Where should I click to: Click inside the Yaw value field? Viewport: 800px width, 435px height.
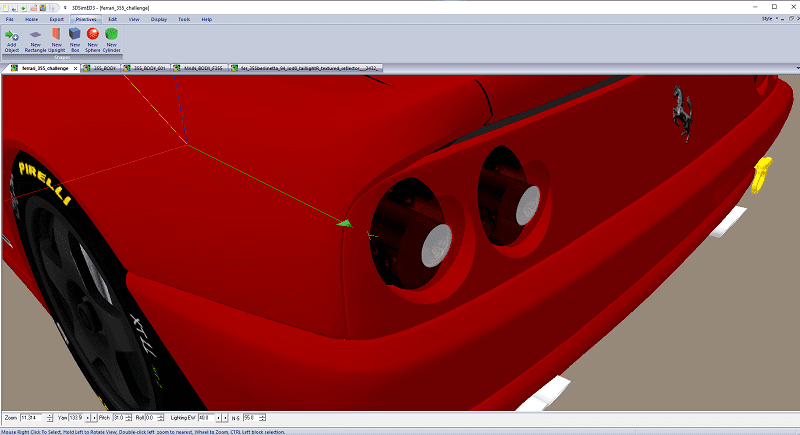point(76,418)
